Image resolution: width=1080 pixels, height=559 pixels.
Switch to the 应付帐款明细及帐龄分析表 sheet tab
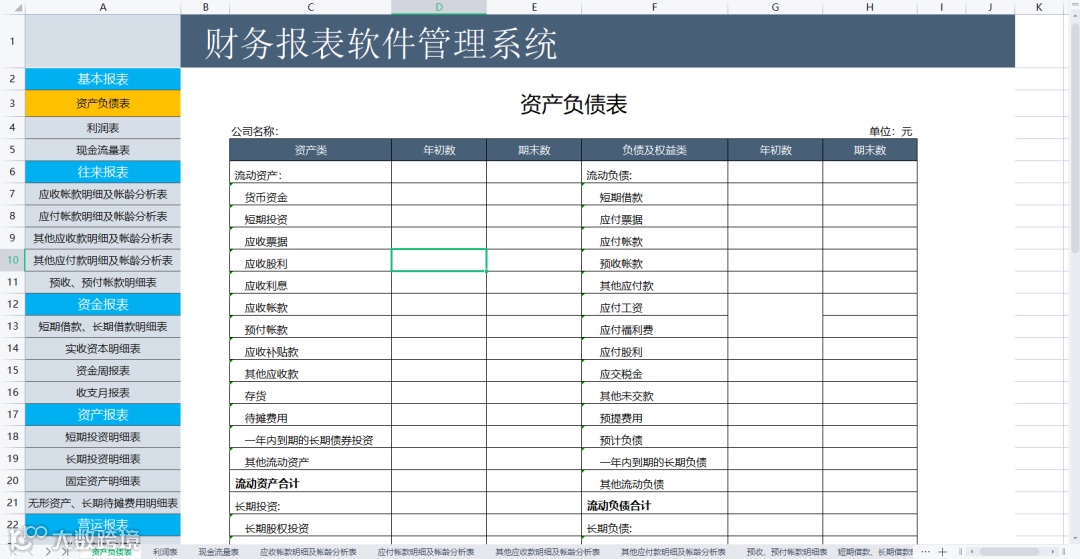tap(426, 552)
